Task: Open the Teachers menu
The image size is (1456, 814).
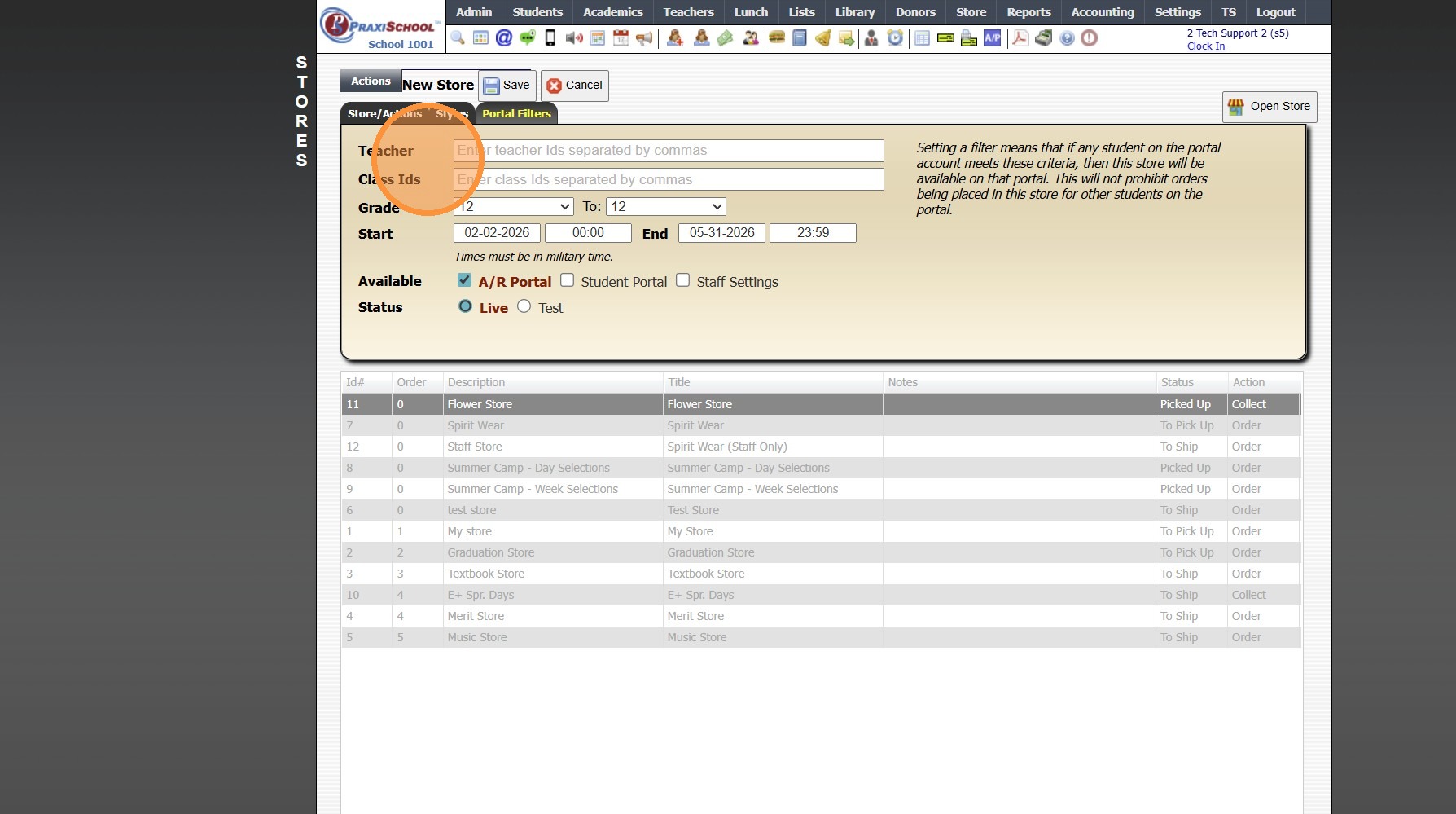Action: coord(688,12)
